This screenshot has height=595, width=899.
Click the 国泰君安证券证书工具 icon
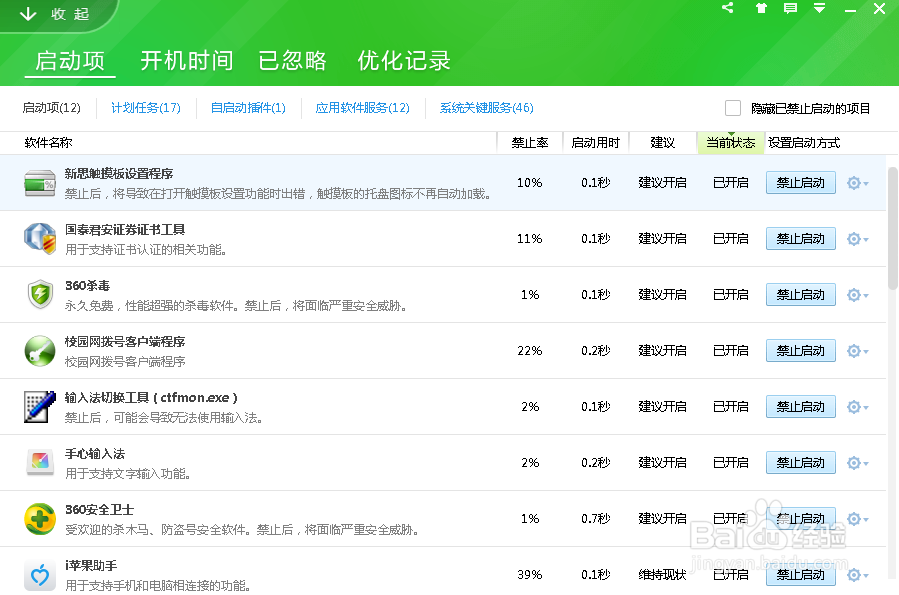coord(40,239)
